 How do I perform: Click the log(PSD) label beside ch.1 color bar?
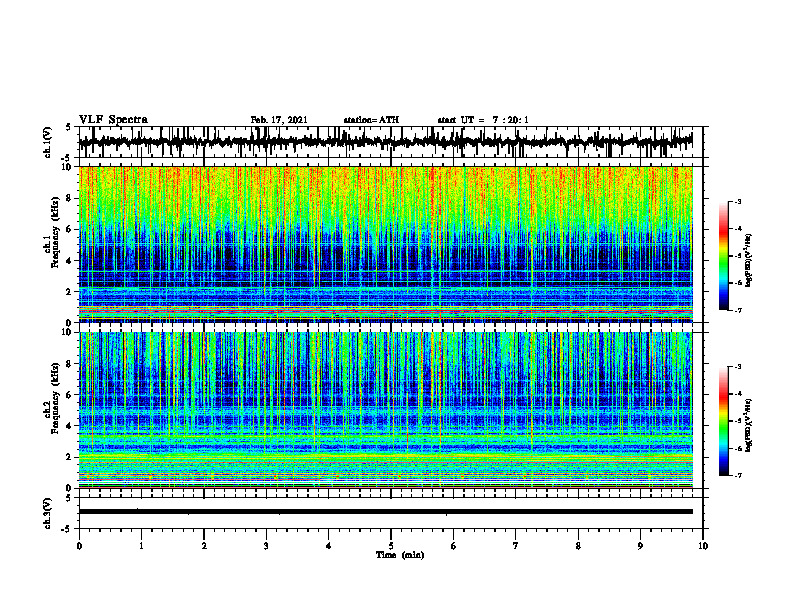tap(749, 261)
